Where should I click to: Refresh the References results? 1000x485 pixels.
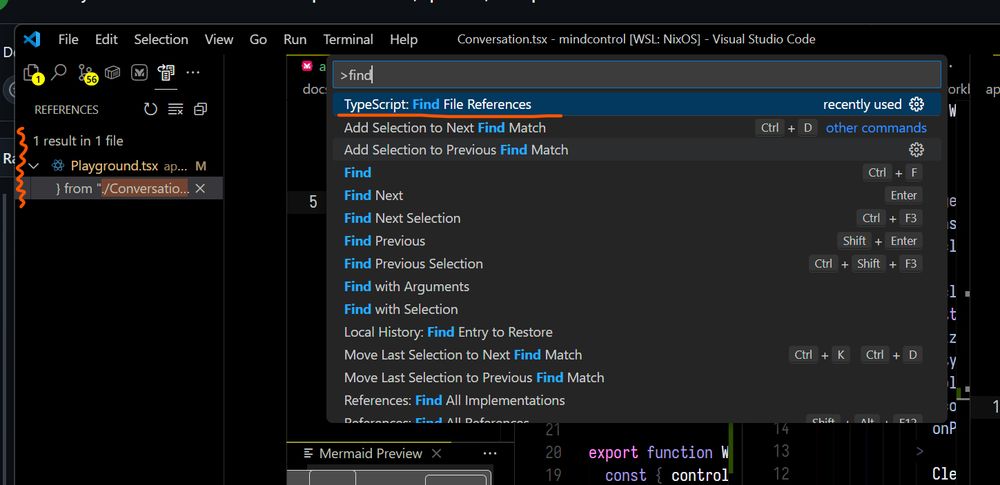151,109
